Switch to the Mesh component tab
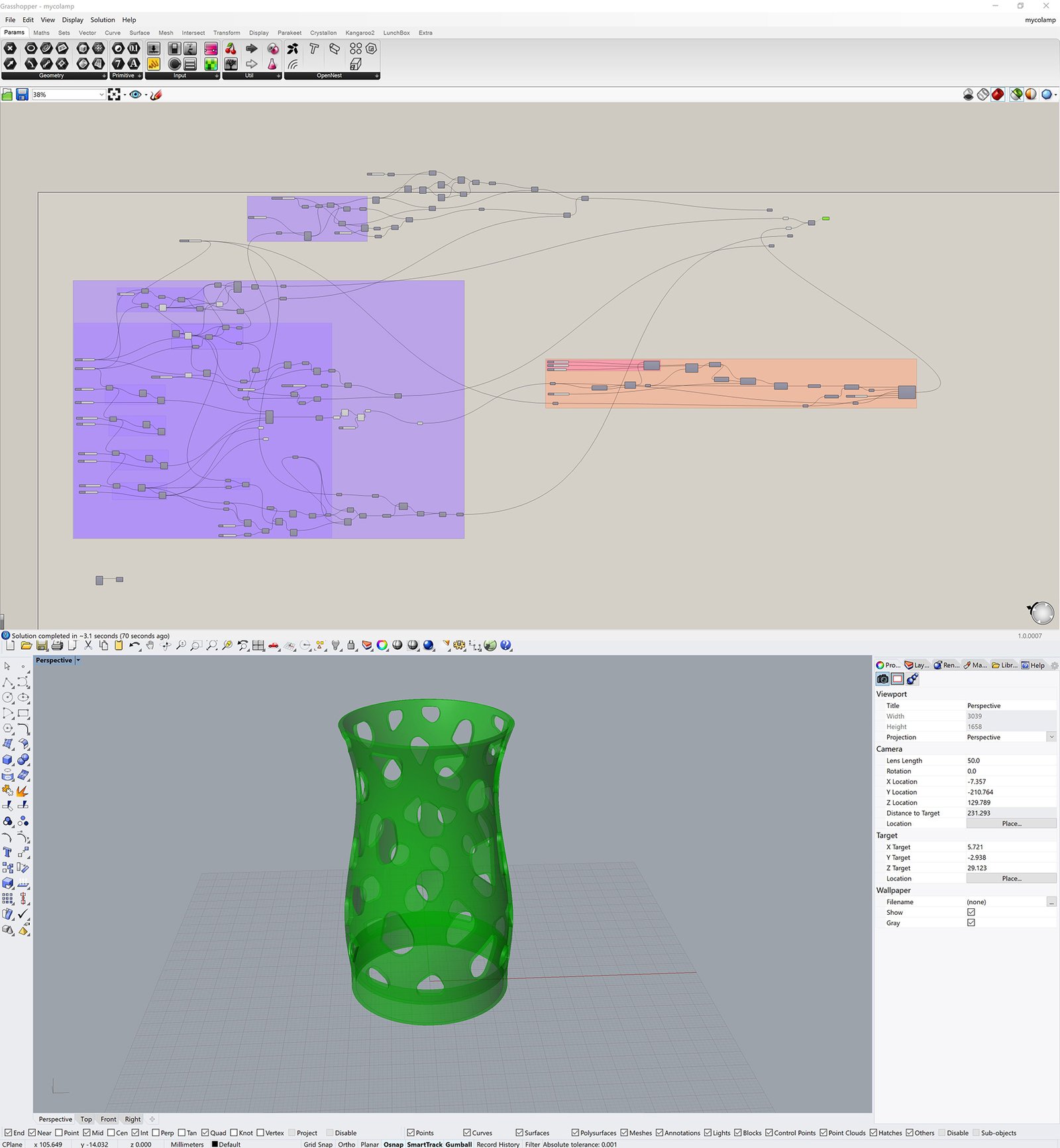Viewport: 1060px width, 1148px height. 166,32
